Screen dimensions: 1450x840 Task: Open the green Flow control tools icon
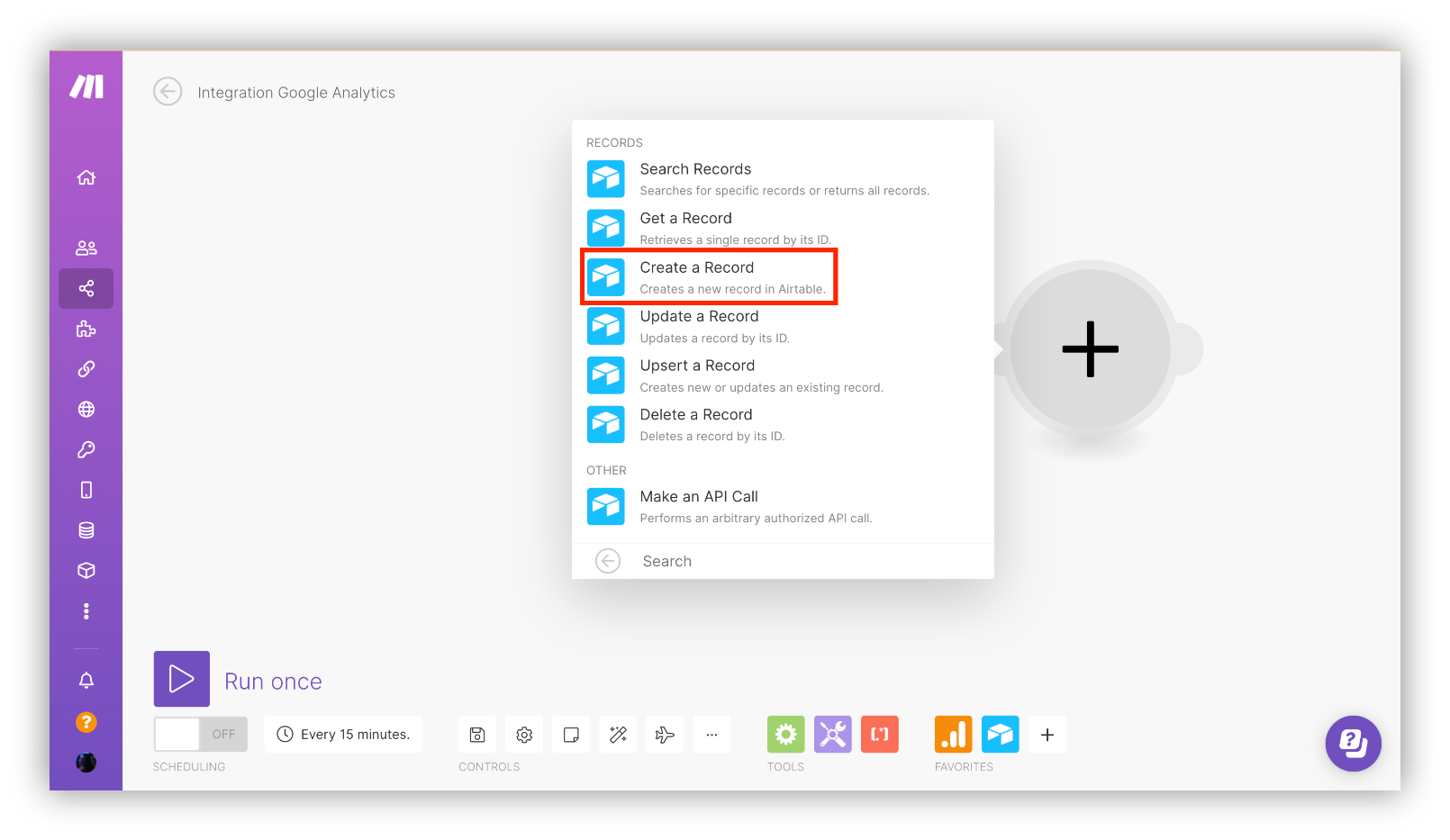tap(786, 735)
